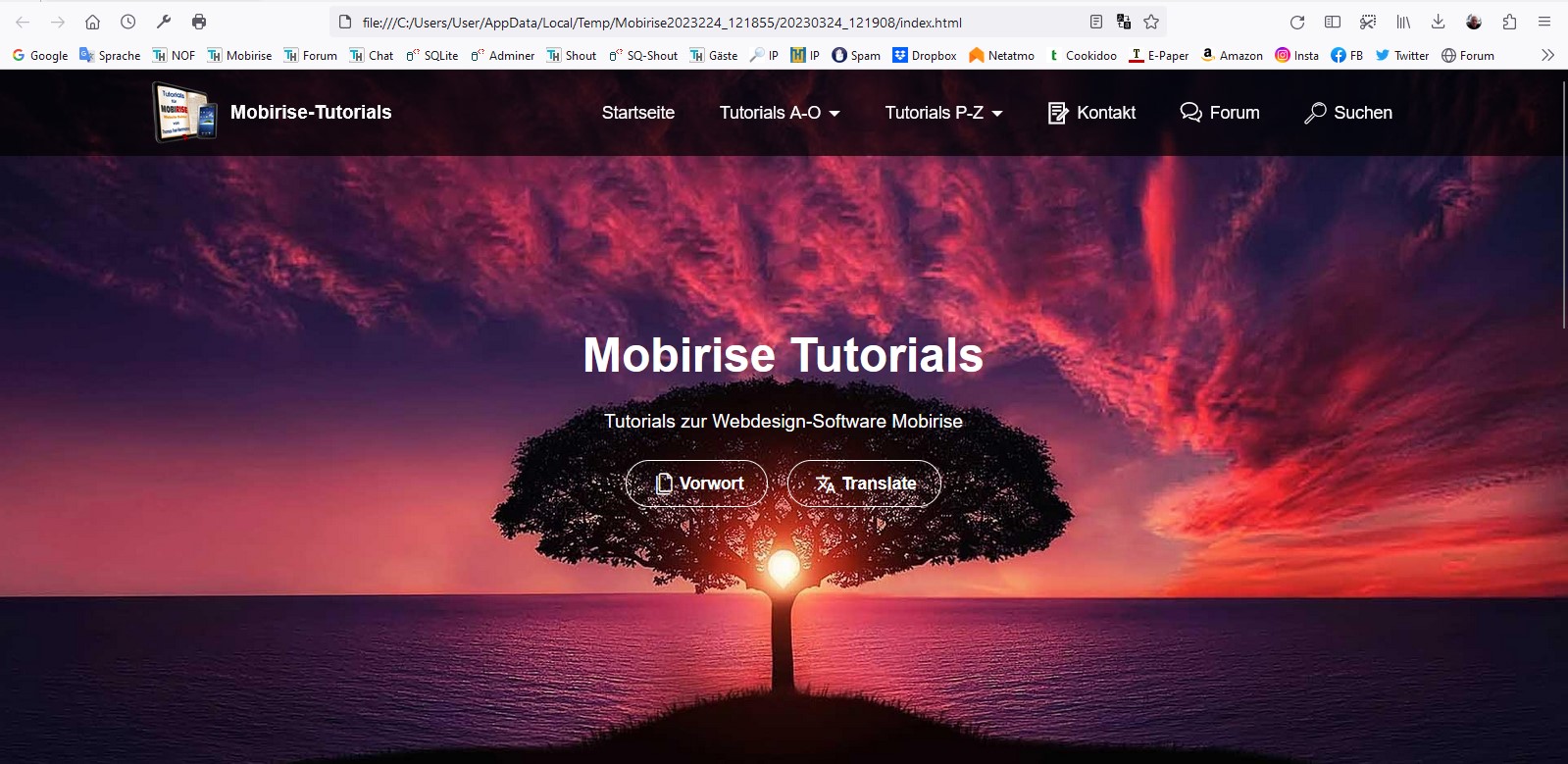Open the Dropbox bookmark
The image size is (1568, 764).
(924, 55)
